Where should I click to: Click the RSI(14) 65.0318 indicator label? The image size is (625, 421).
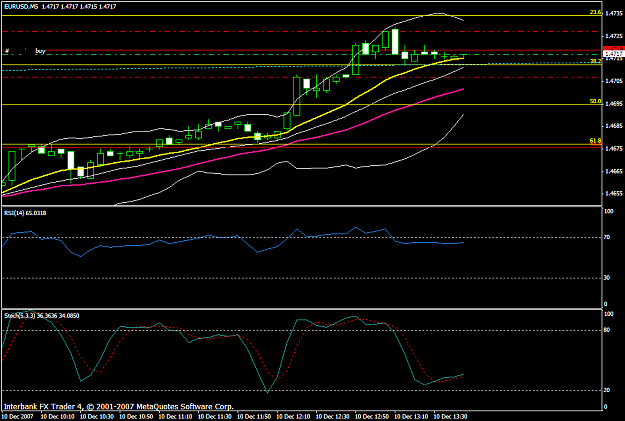tap(25, 213)
